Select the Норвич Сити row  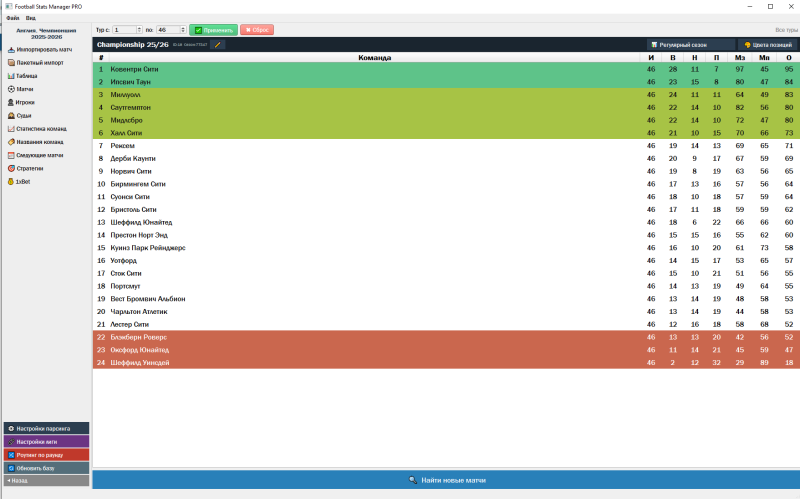[446, 171]
